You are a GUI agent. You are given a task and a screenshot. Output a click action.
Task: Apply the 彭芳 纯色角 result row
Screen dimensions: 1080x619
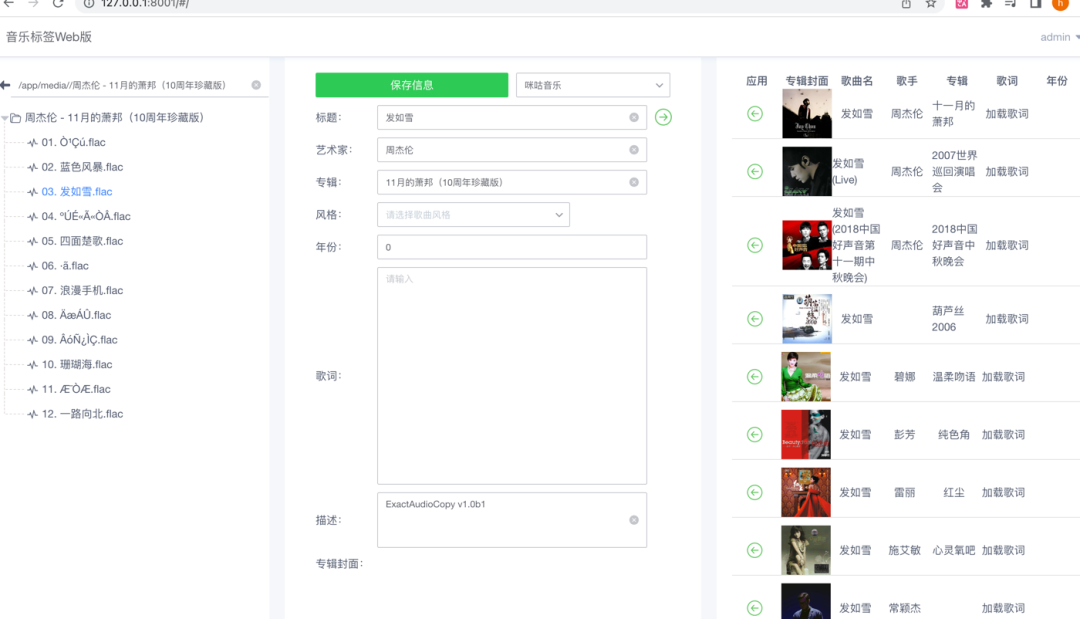(755, 434)
